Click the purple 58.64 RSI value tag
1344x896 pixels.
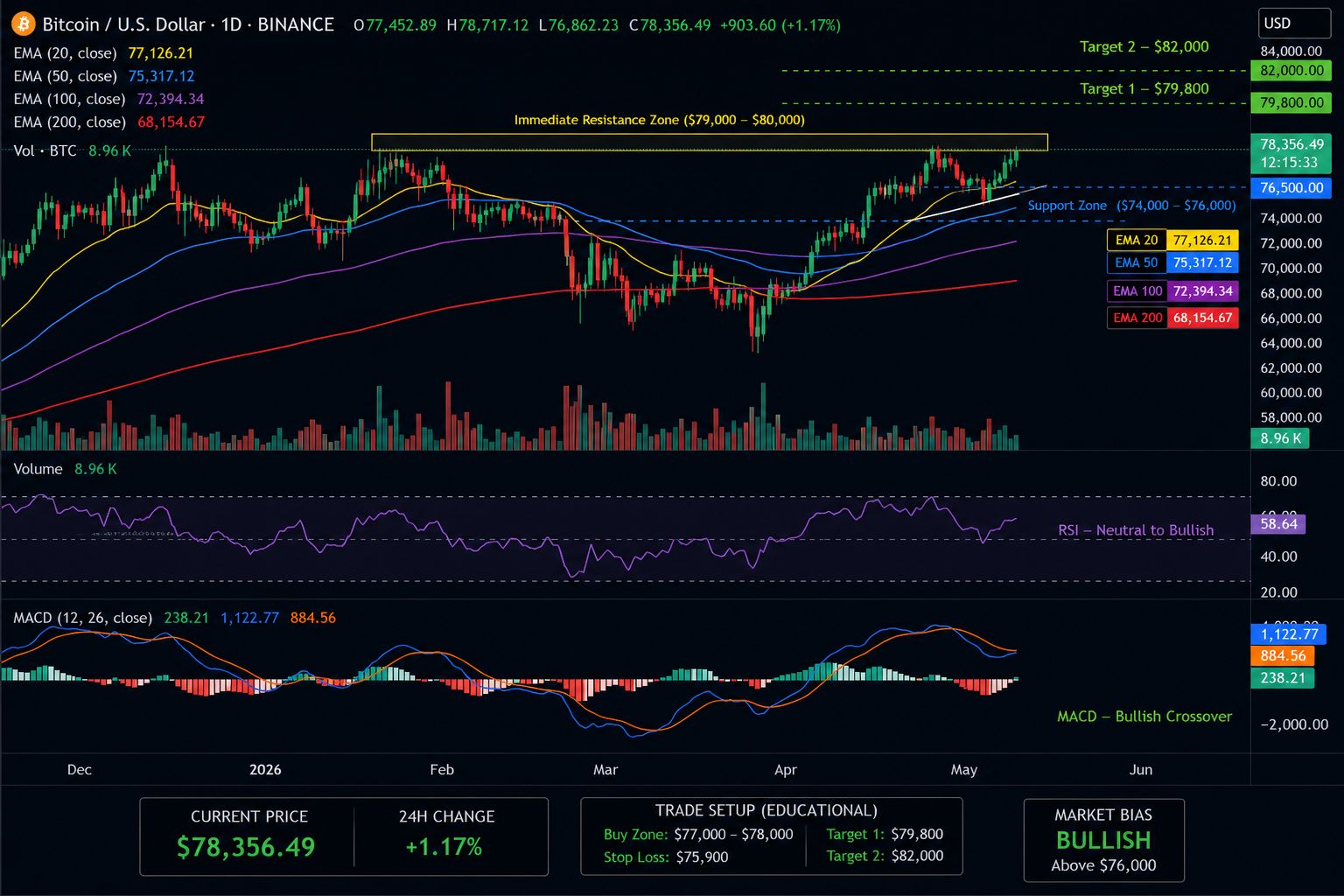(x=1278, y=524)
